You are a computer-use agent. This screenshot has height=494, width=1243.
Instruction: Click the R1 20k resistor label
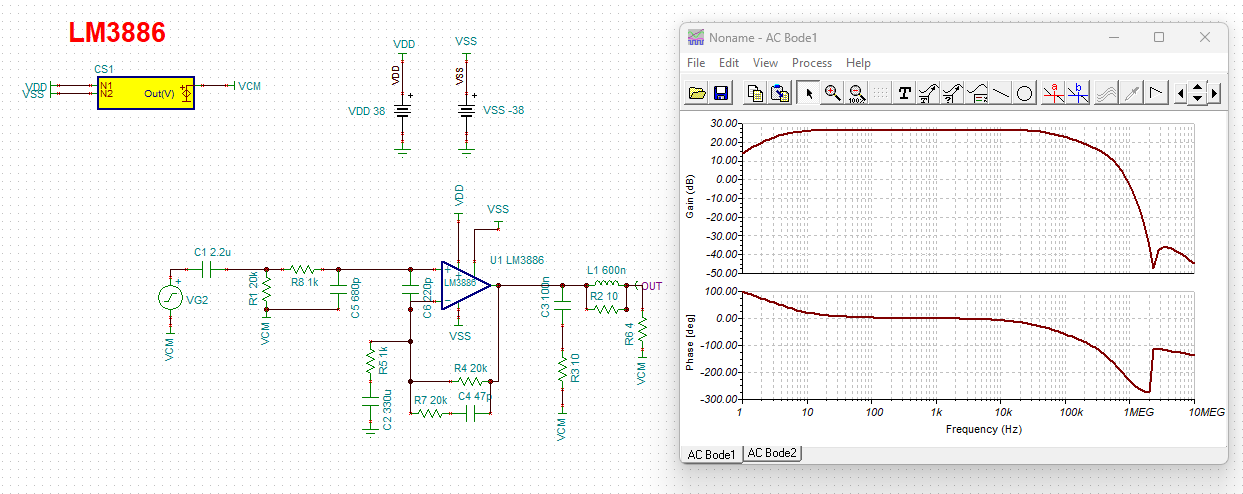tap(255, 288)
